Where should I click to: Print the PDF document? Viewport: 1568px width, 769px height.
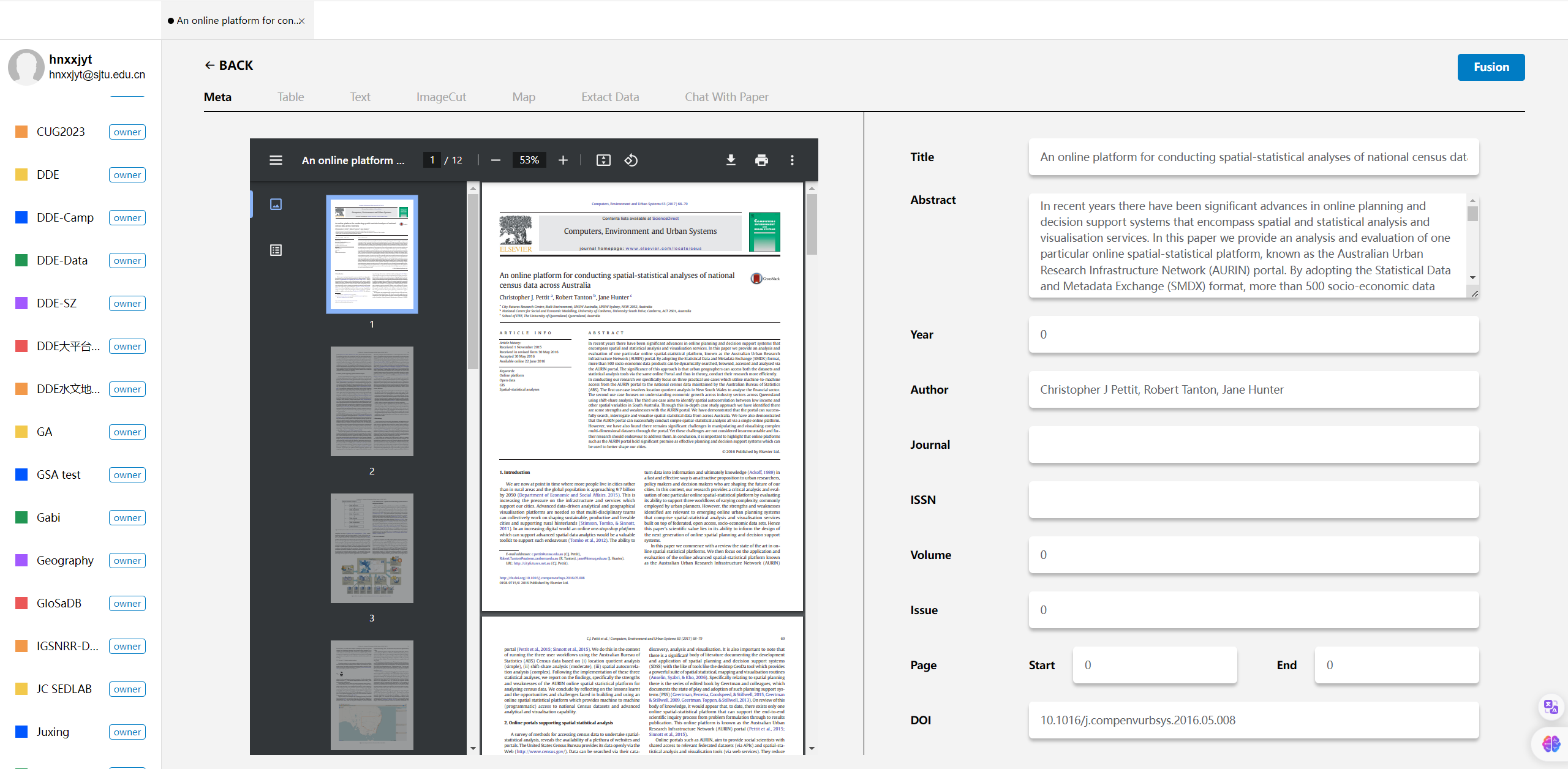click(761, 160)
